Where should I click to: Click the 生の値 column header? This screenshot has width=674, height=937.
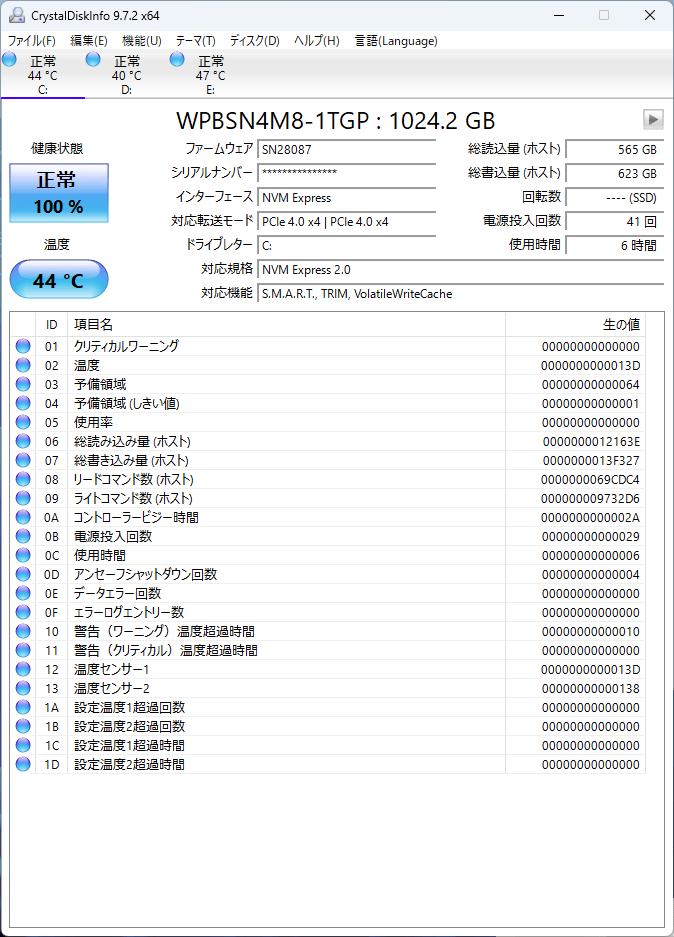click(574, 325)
